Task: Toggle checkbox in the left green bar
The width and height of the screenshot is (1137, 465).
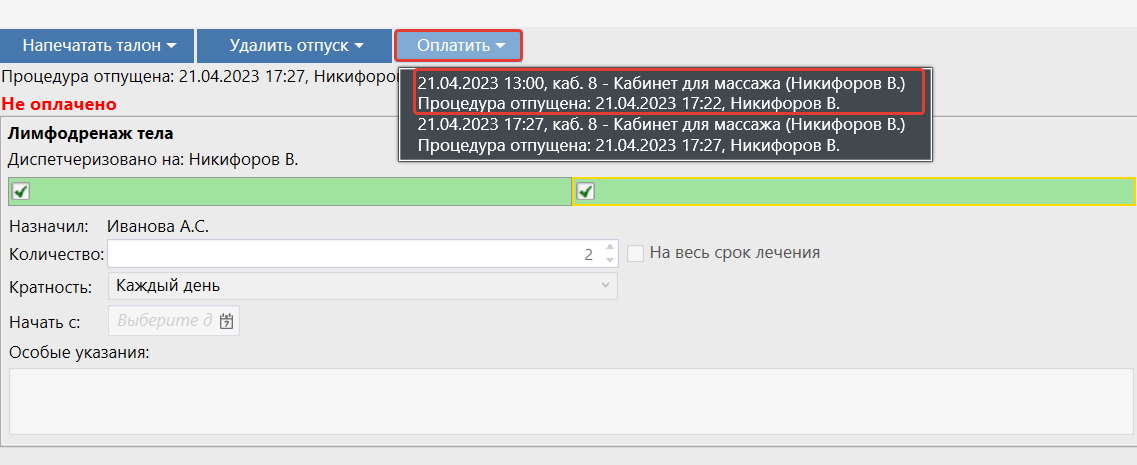Action: [x=21, y=191]
